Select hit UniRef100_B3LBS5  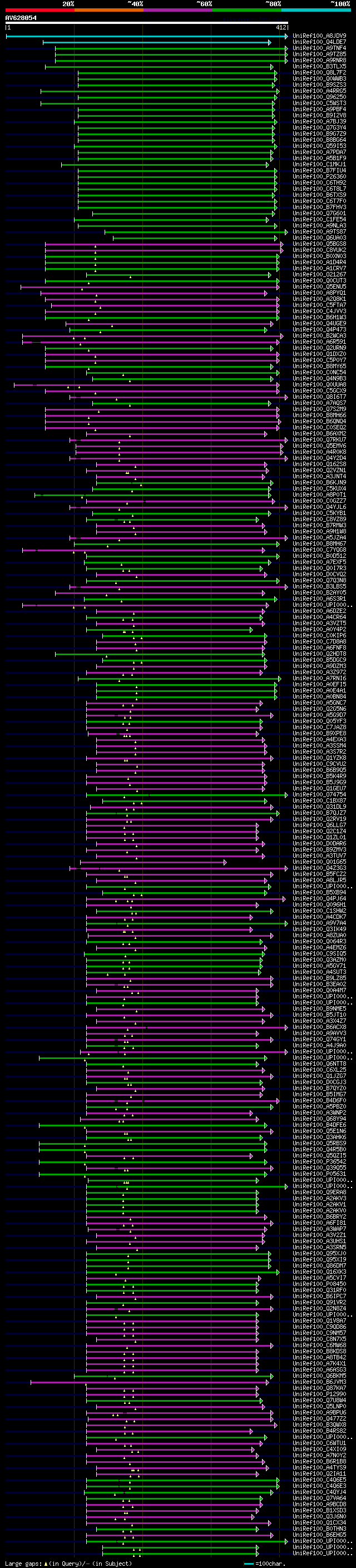pyautogui.click(x=319, y=587)
